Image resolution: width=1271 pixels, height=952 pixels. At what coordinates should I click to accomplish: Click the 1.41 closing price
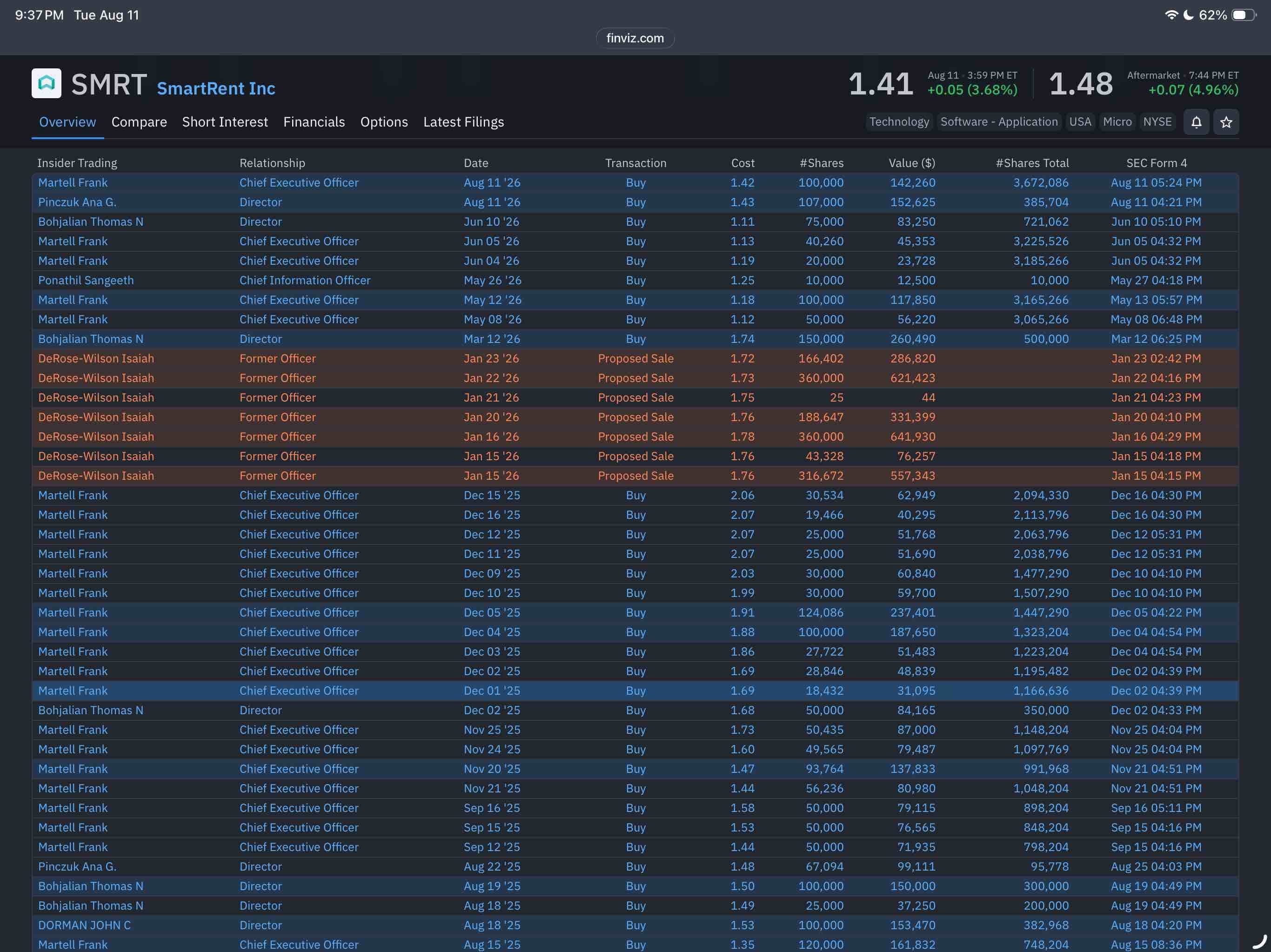pyautogui.click(x=881, y=84)
